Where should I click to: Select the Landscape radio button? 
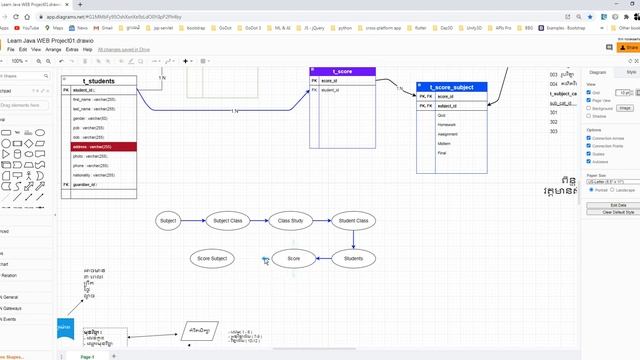(612, 190)
